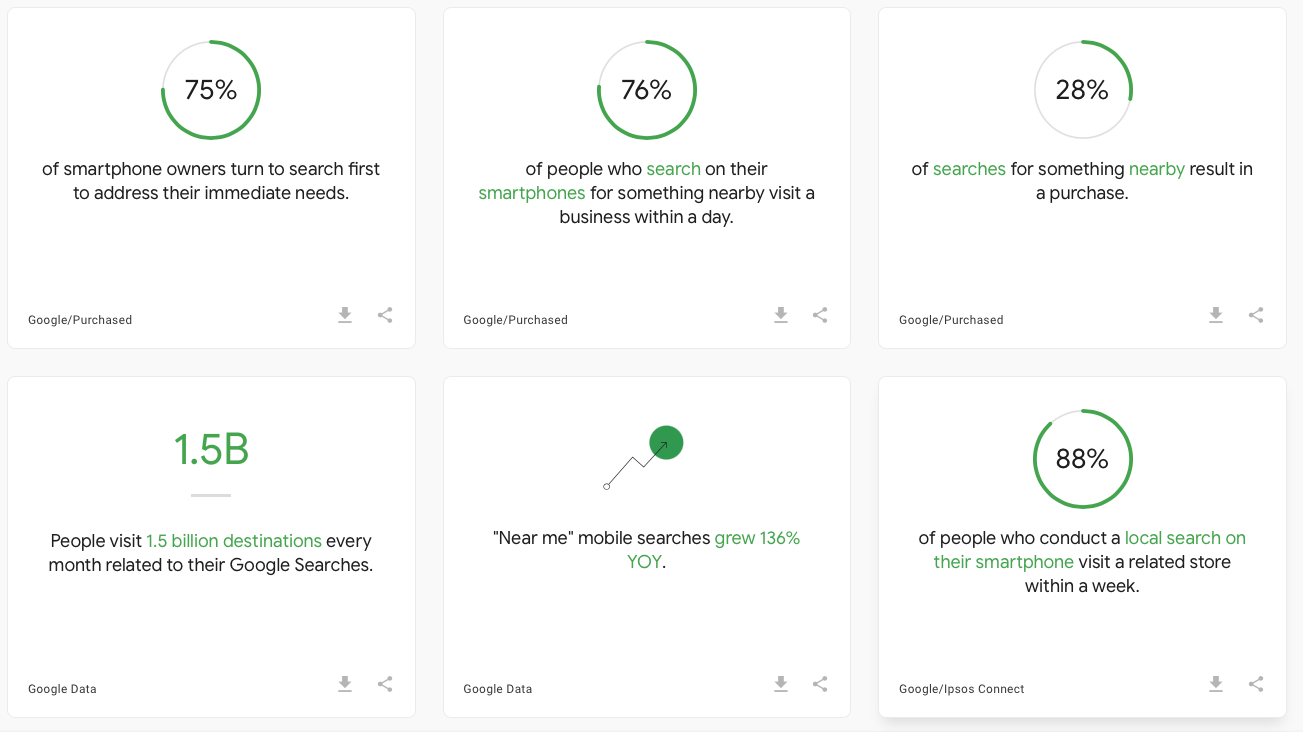Share the 88% local search card
1303x732 pixels.
(x=1256, y=684)
